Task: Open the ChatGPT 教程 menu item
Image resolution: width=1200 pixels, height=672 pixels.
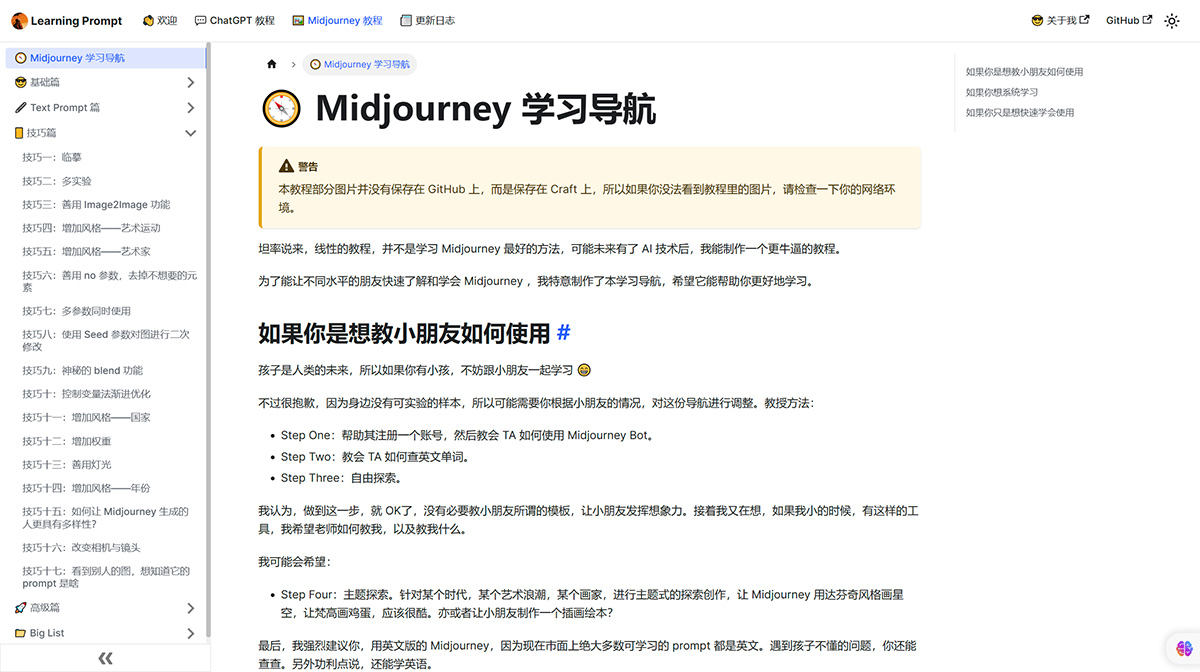Action: 234,19
